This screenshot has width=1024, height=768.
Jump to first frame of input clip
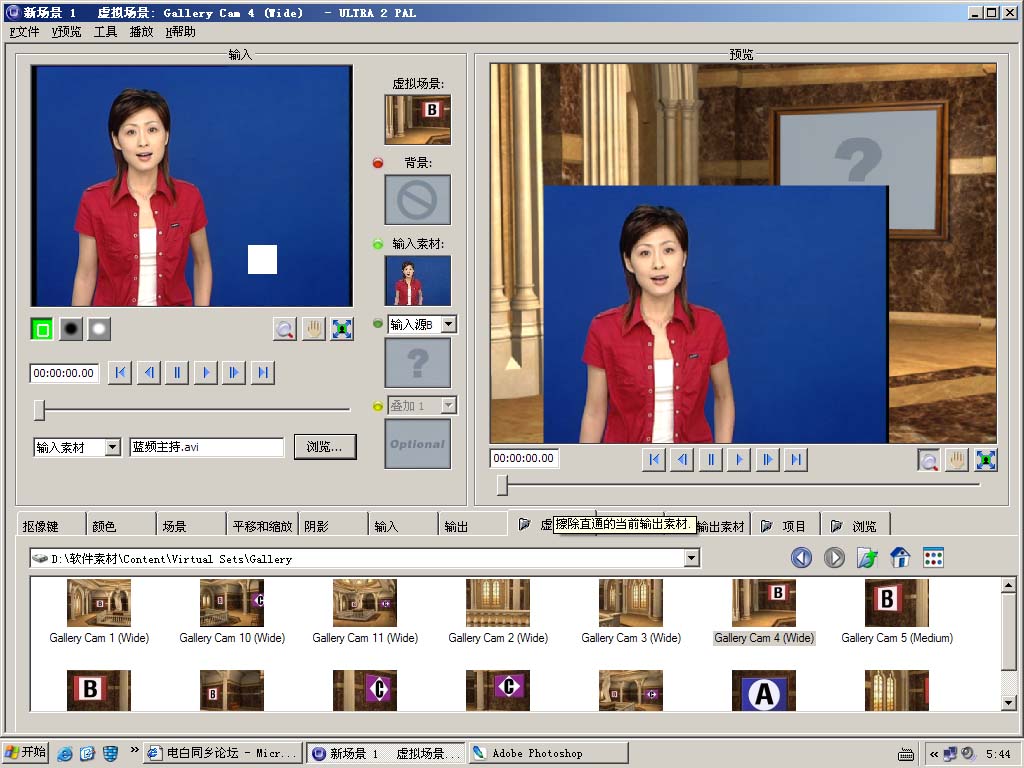(120, 373)
